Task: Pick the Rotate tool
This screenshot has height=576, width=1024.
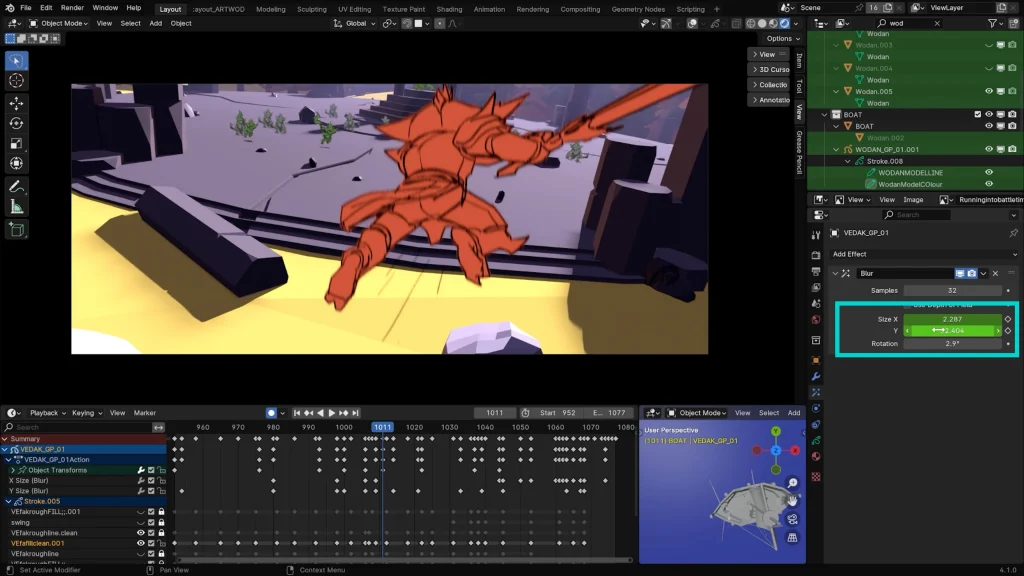Action: click(x=16, y=123)
